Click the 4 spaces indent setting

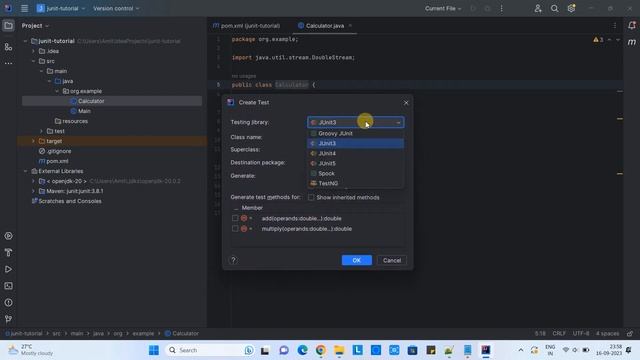point(607,333)
